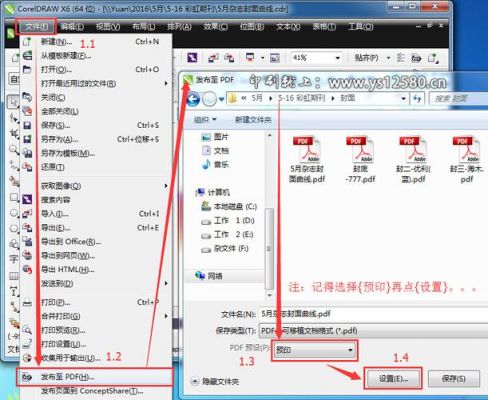Click the search content toolbar icon

pos(192,58)
